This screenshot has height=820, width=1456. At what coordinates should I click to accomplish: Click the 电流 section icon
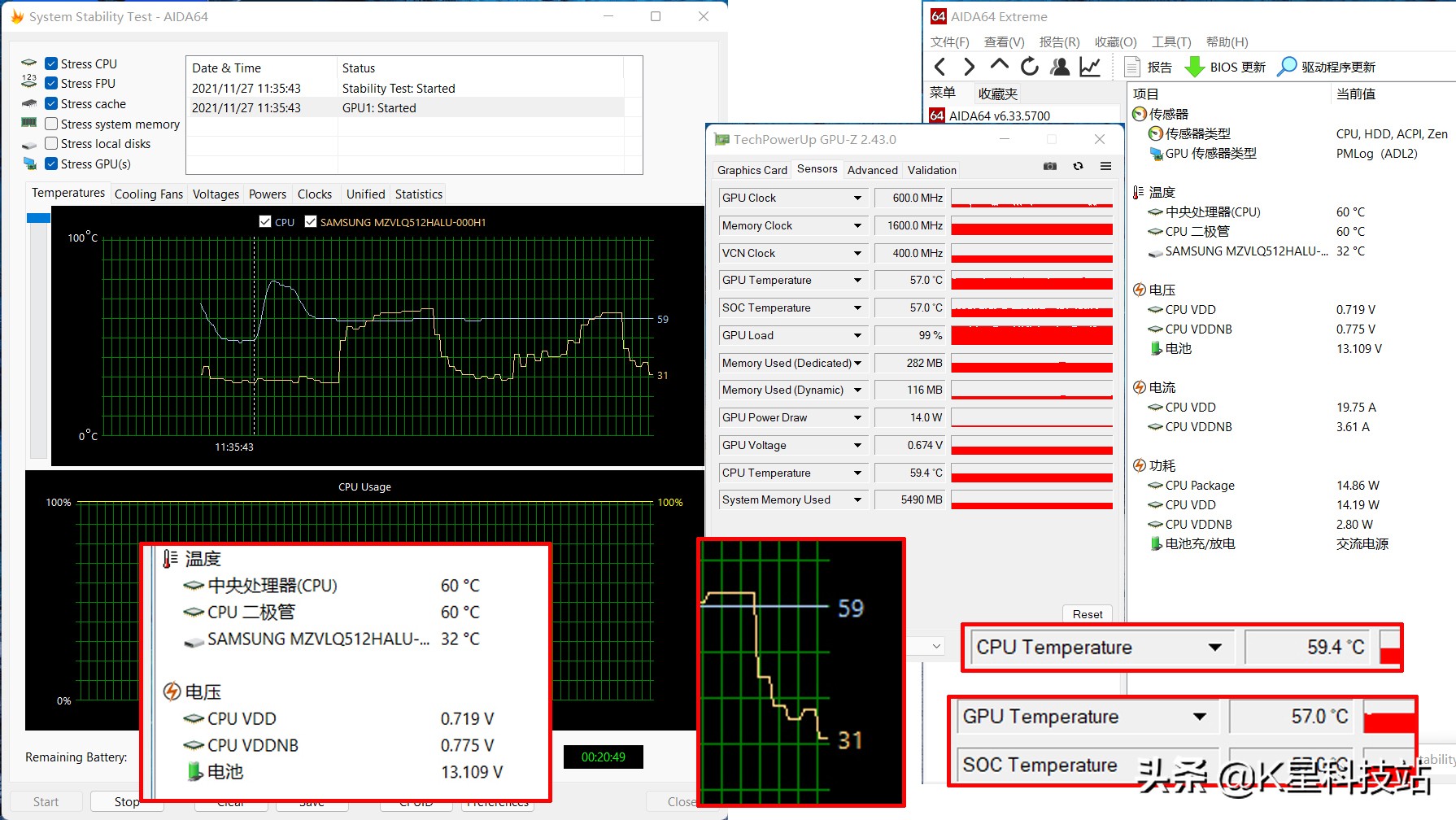pos(1140,387)
